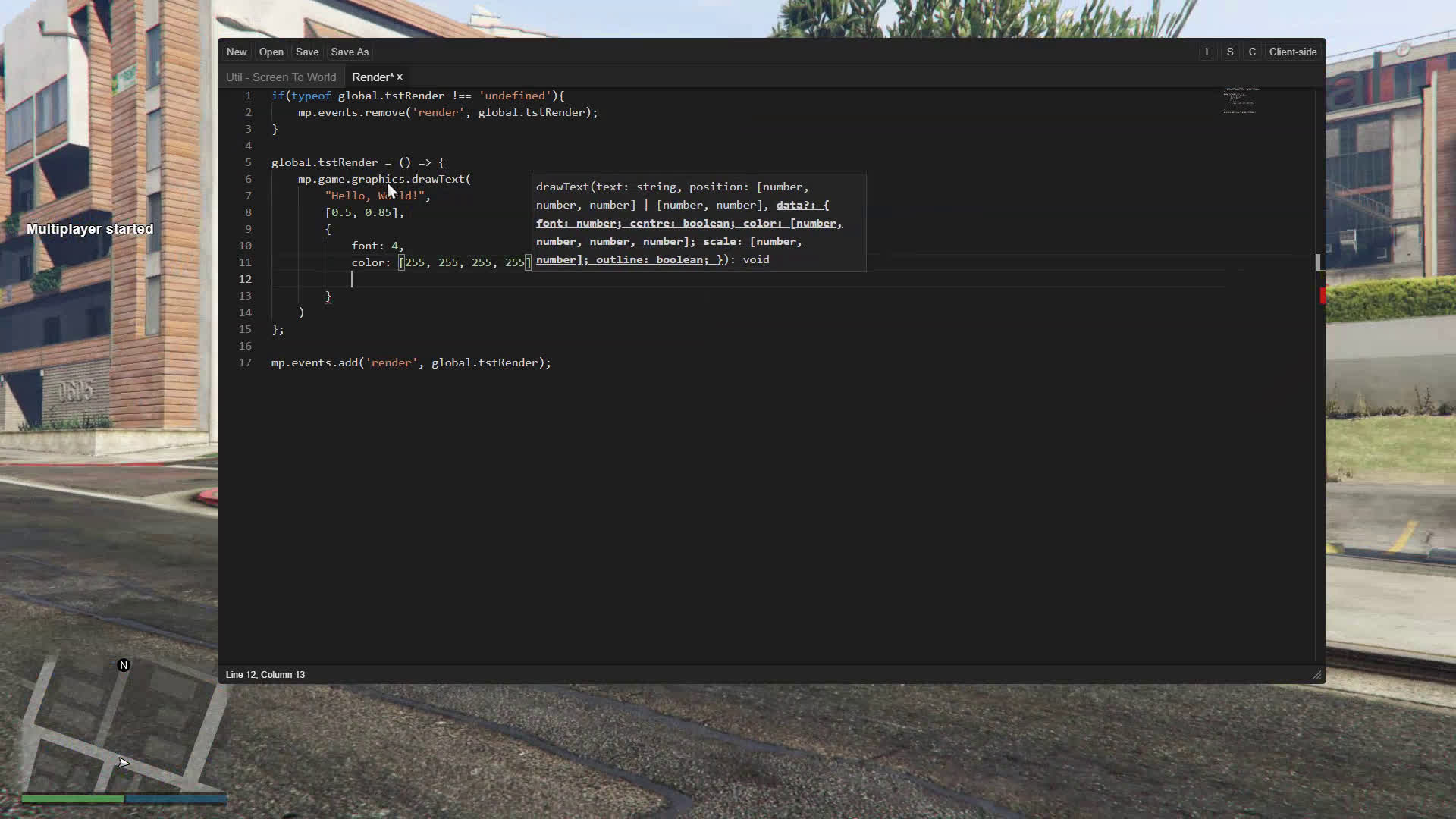Image resolution: width=1456 pixels, height=819 pixels.
Task: Click the Save As button
Action: coord(350,52)
